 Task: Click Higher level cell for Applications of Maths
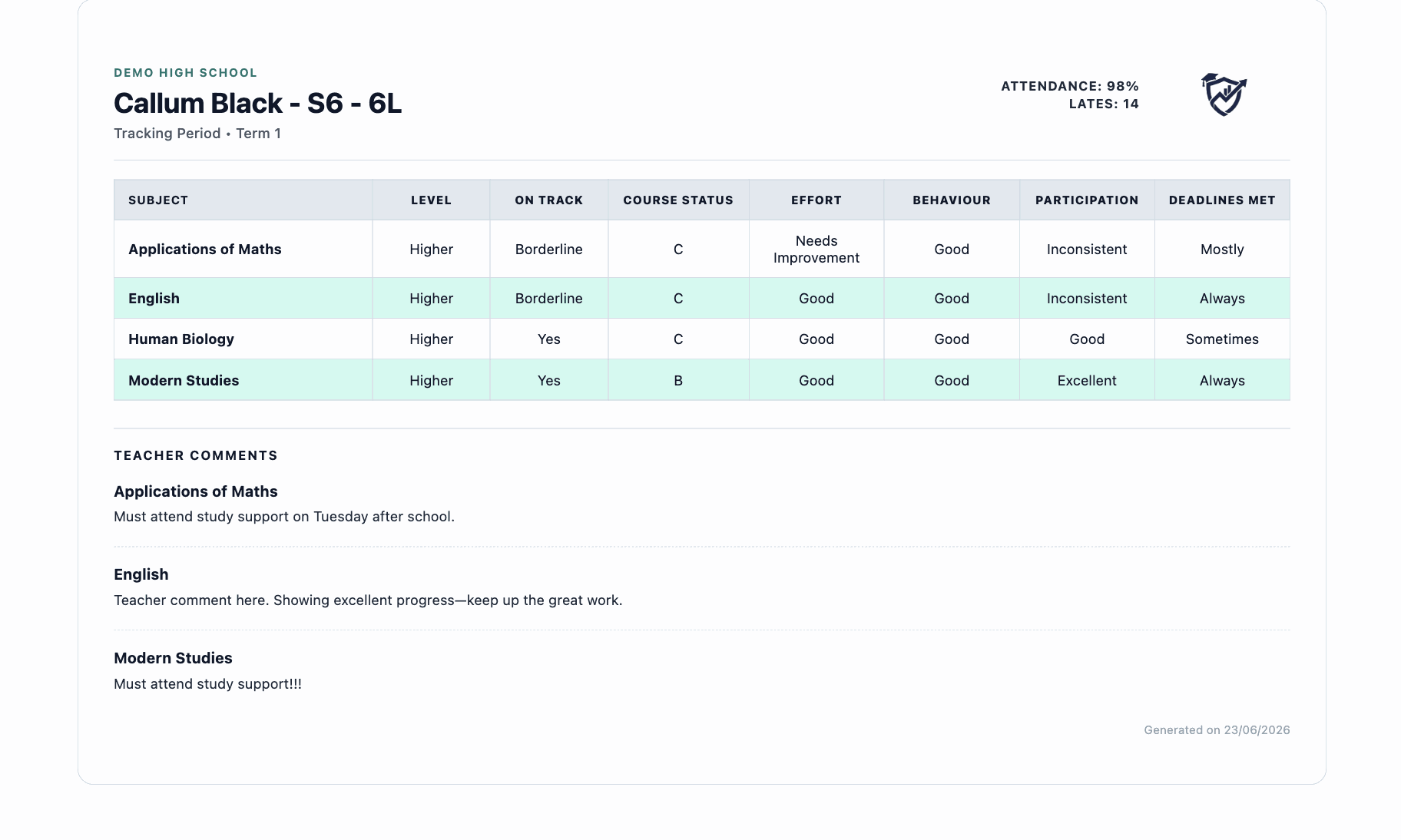pyautogui.click(x=431, y=250)
